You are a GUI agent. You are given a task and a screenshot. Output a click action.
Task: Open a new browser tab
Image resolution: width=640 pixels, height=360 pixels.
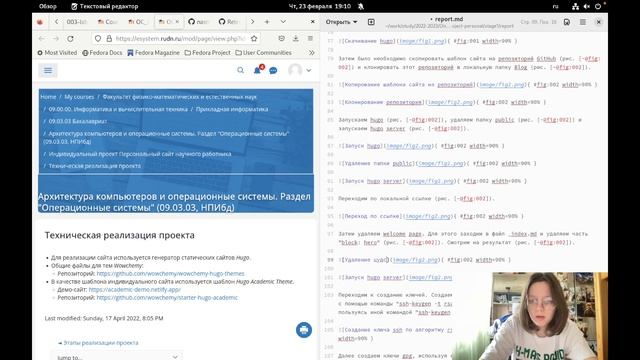(x=267, y=22)
